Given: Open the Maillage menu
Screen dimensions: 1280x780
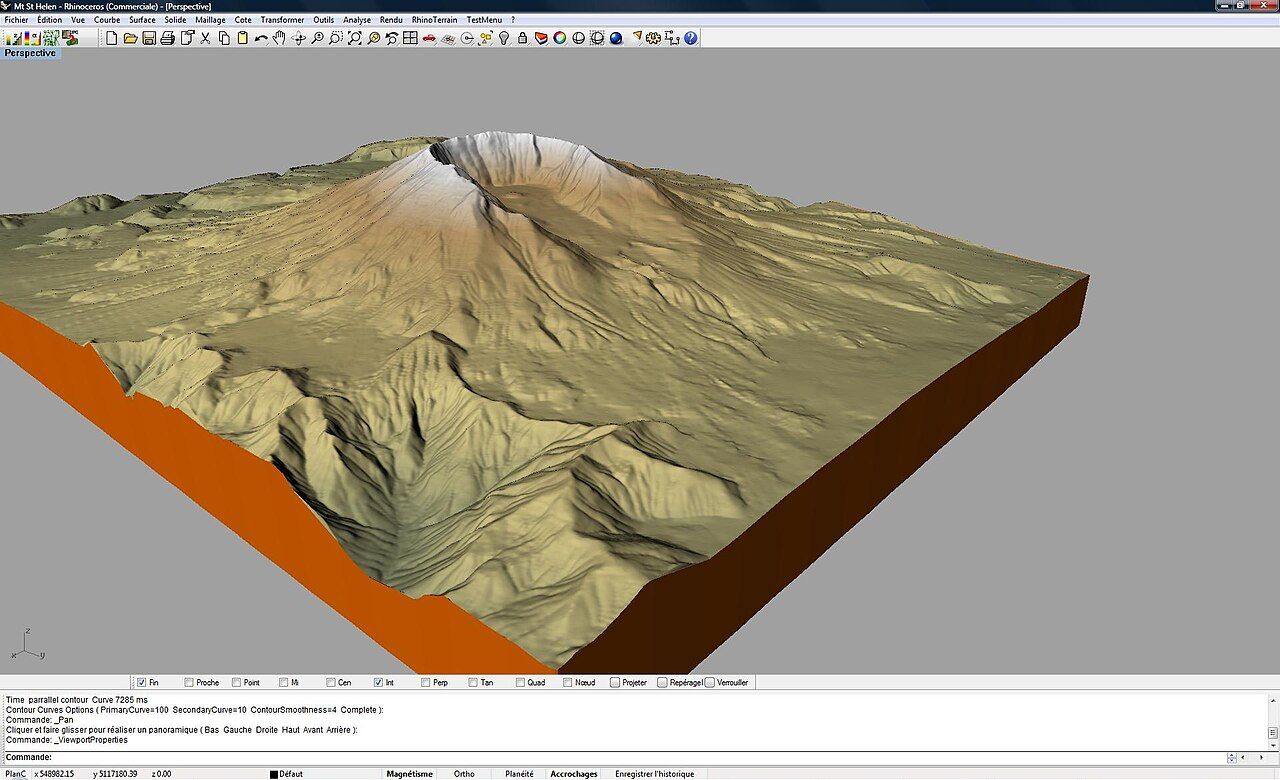Looking at the screenshot, I should [x=210, y=20].
